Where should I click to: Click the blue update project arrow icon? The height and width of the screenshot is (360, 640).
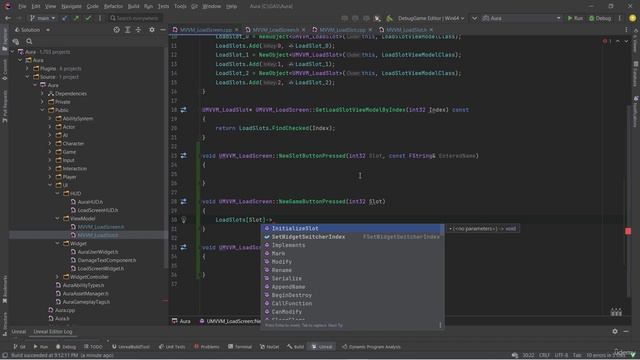tap(65, 18)
